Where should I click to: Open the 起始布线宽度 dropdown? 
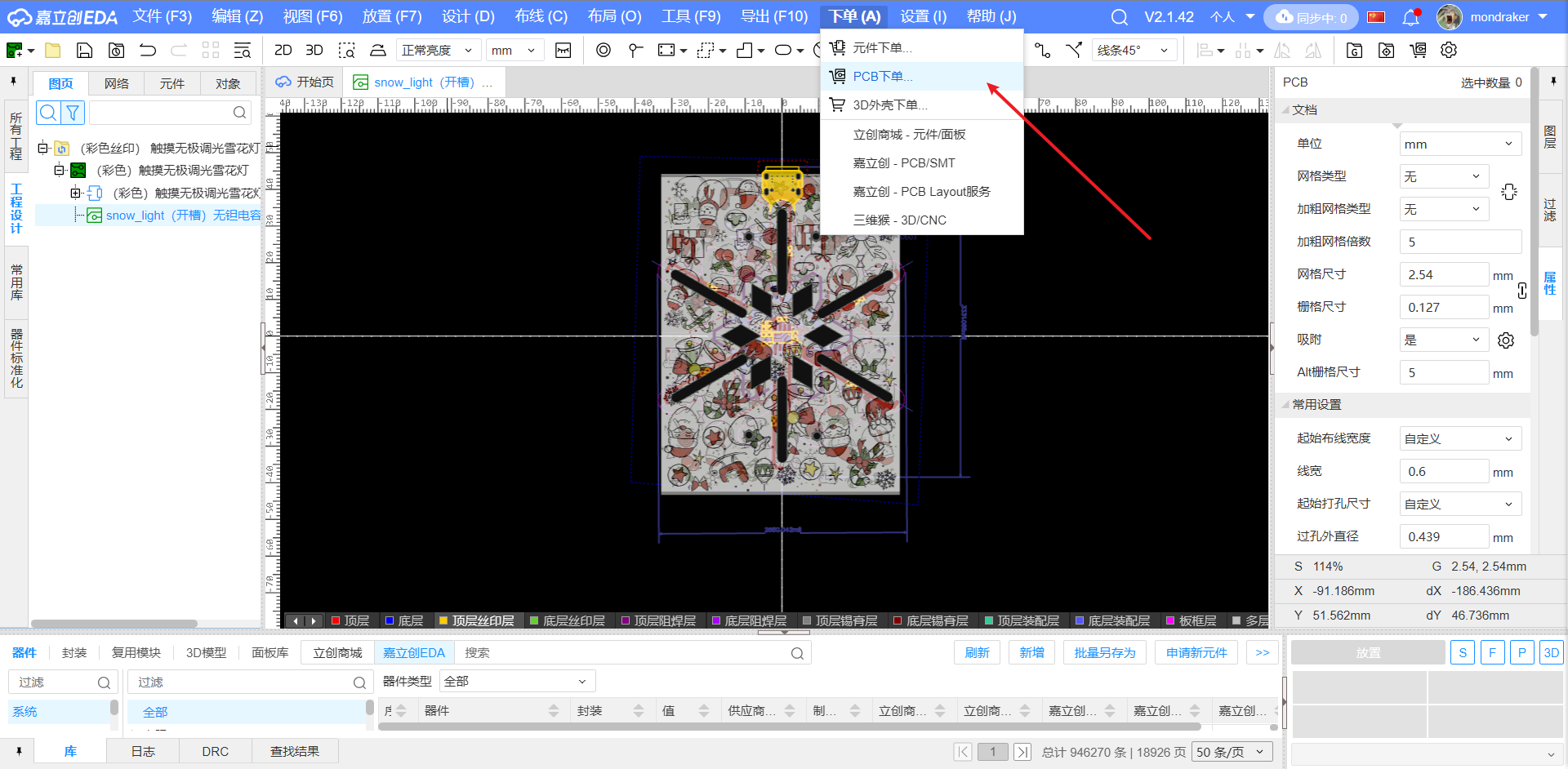click(1460, 438)
